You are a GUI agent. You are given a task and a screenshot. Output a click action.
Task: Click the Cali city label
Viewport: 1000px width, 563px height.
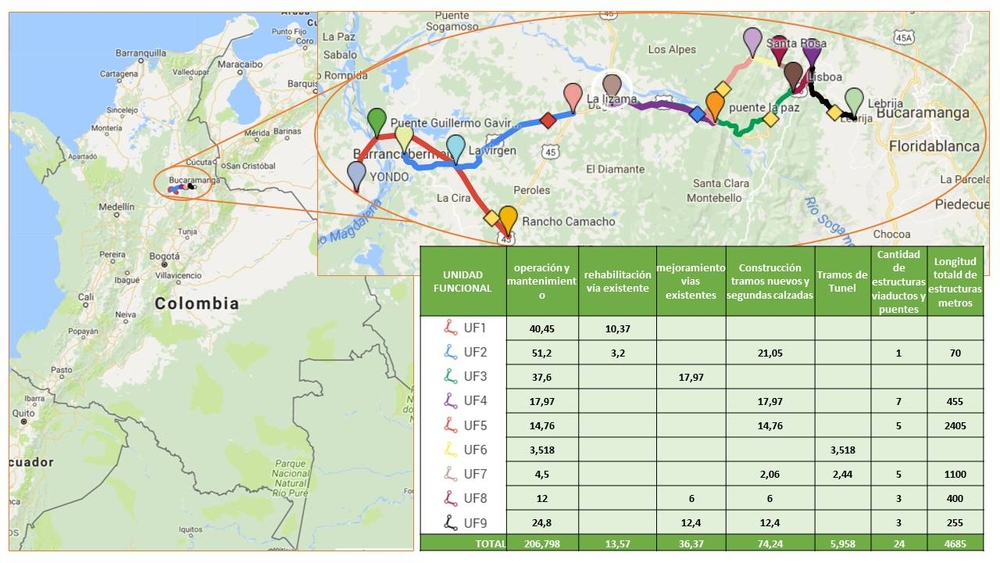point(86,296)
